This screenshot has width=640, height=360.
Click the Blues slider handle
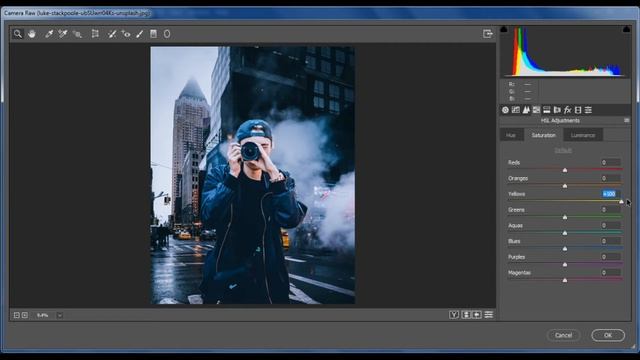pos(565,249)
